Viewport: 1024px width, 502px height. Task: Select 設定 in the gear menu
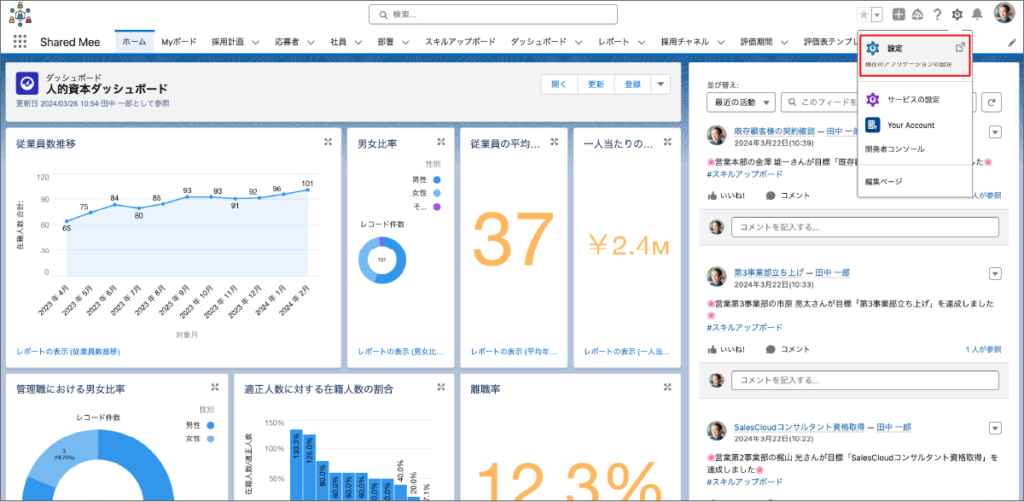tap(914, 55)
